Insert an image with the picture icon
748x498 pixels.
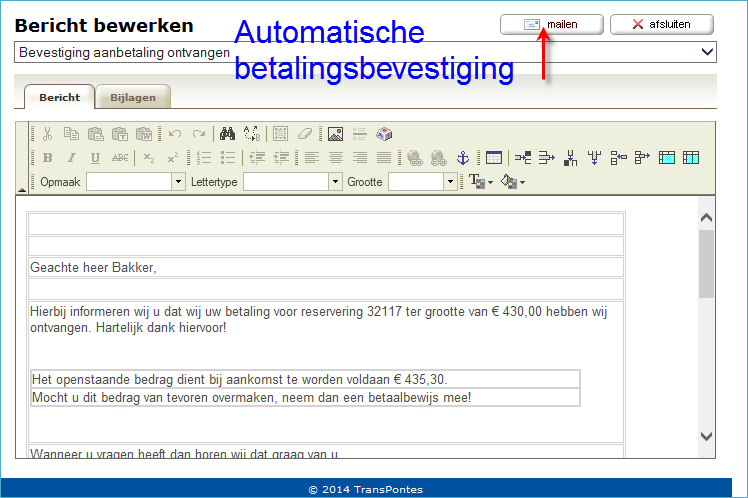pyautogui.click(x=336, y=133)
